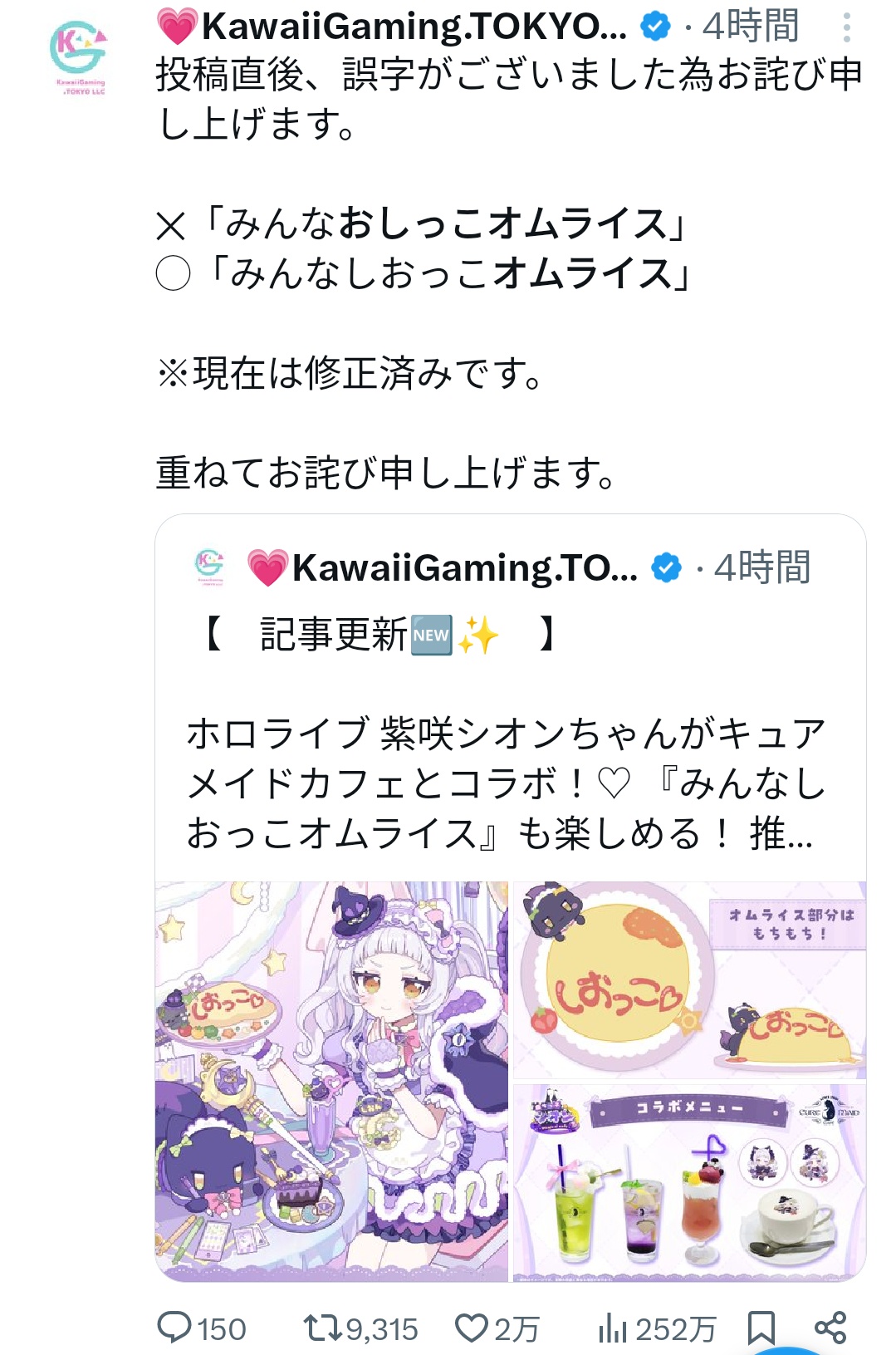The image size is (896, 1355).
Task: Bookmark this post
Action: (761, 1328)
